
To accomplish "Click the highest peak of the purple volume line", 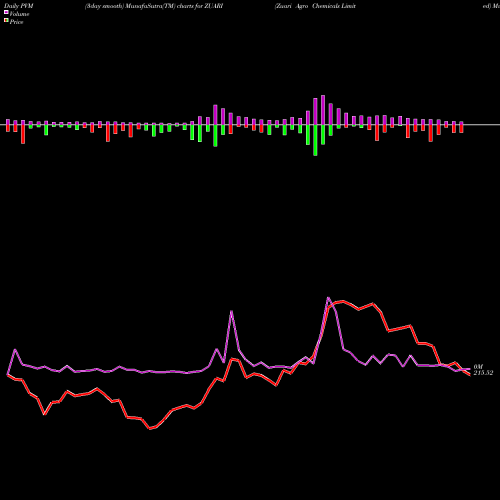I will tap(328, 297).
